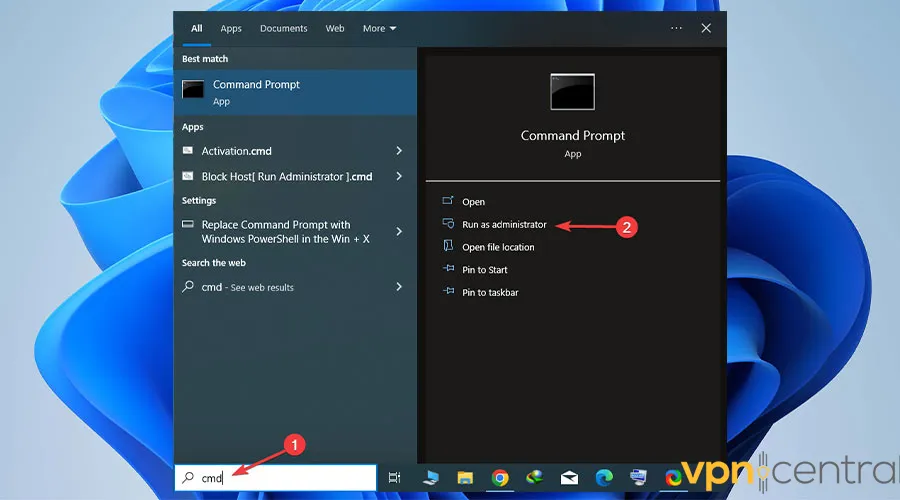
Task: Open Microsoft Edge from the taskbar
Action: (604, 478)
